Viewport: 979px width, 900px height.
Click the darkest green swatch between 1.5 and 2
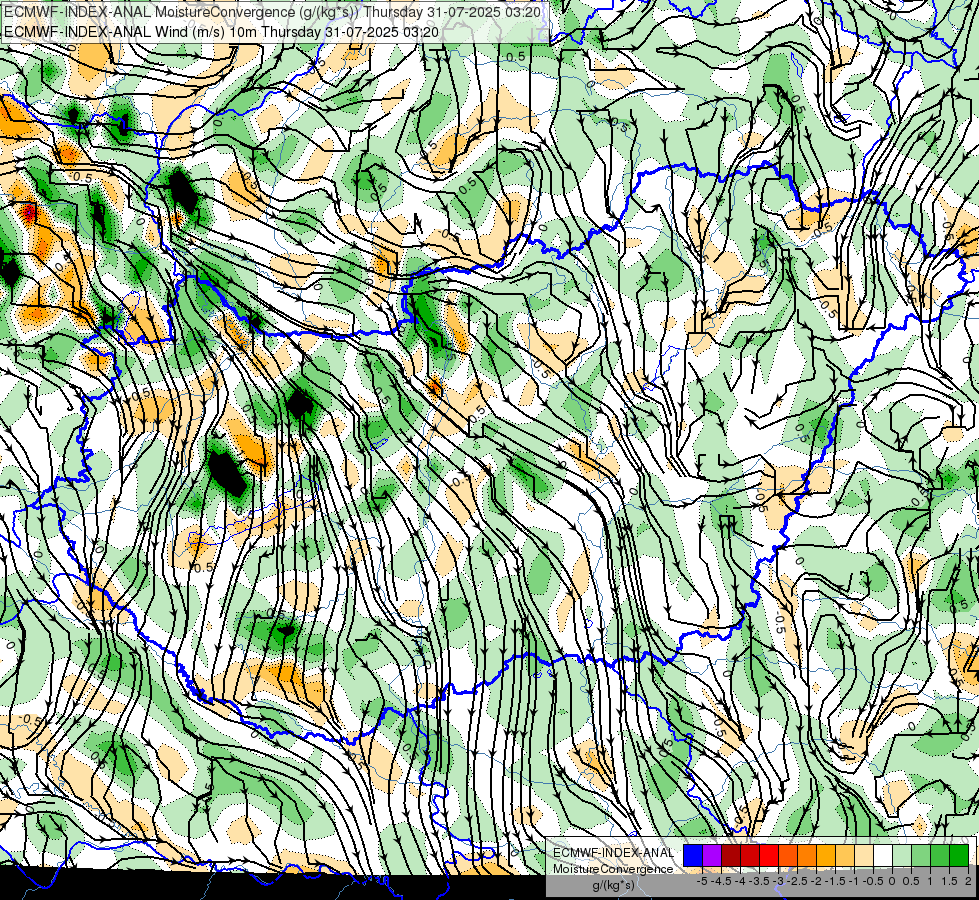pyautogui.click(x=958, y=855)
